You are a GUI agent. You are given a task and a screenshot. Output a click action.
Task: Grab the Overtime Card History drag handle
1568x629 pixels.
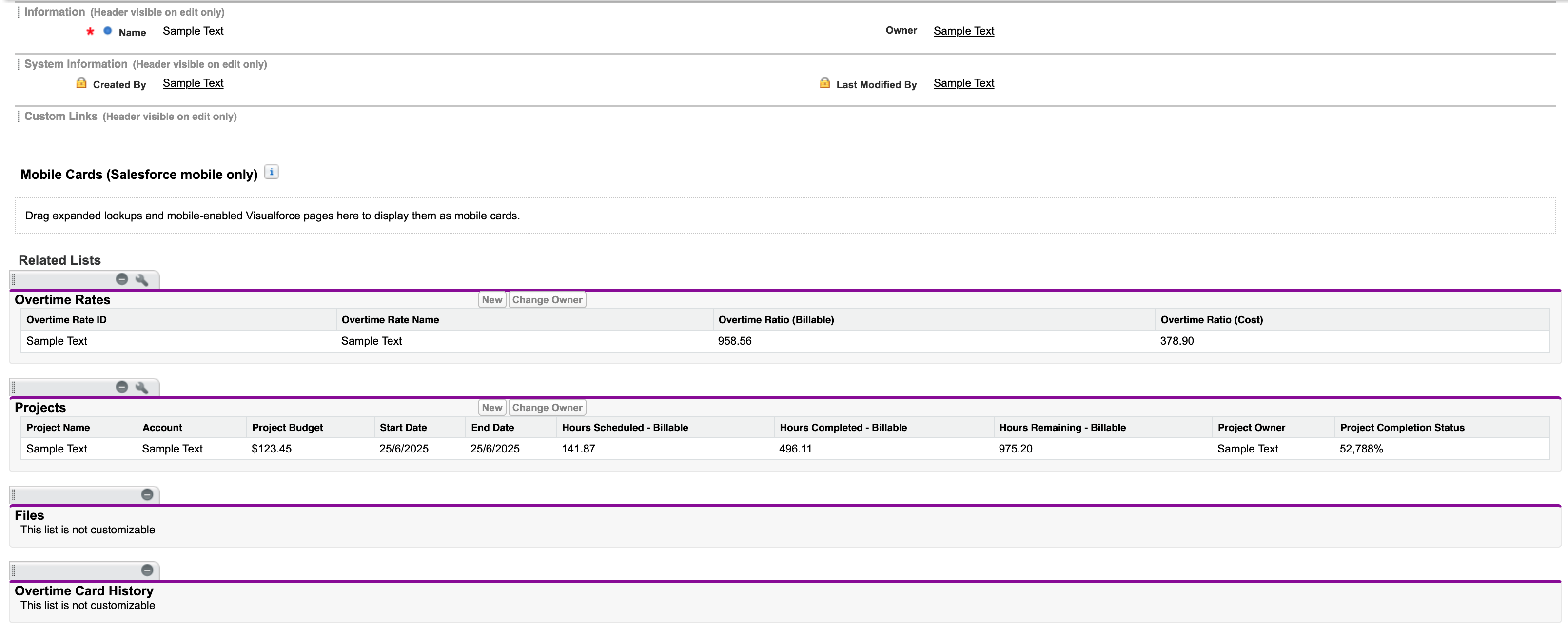coord(13,570)
